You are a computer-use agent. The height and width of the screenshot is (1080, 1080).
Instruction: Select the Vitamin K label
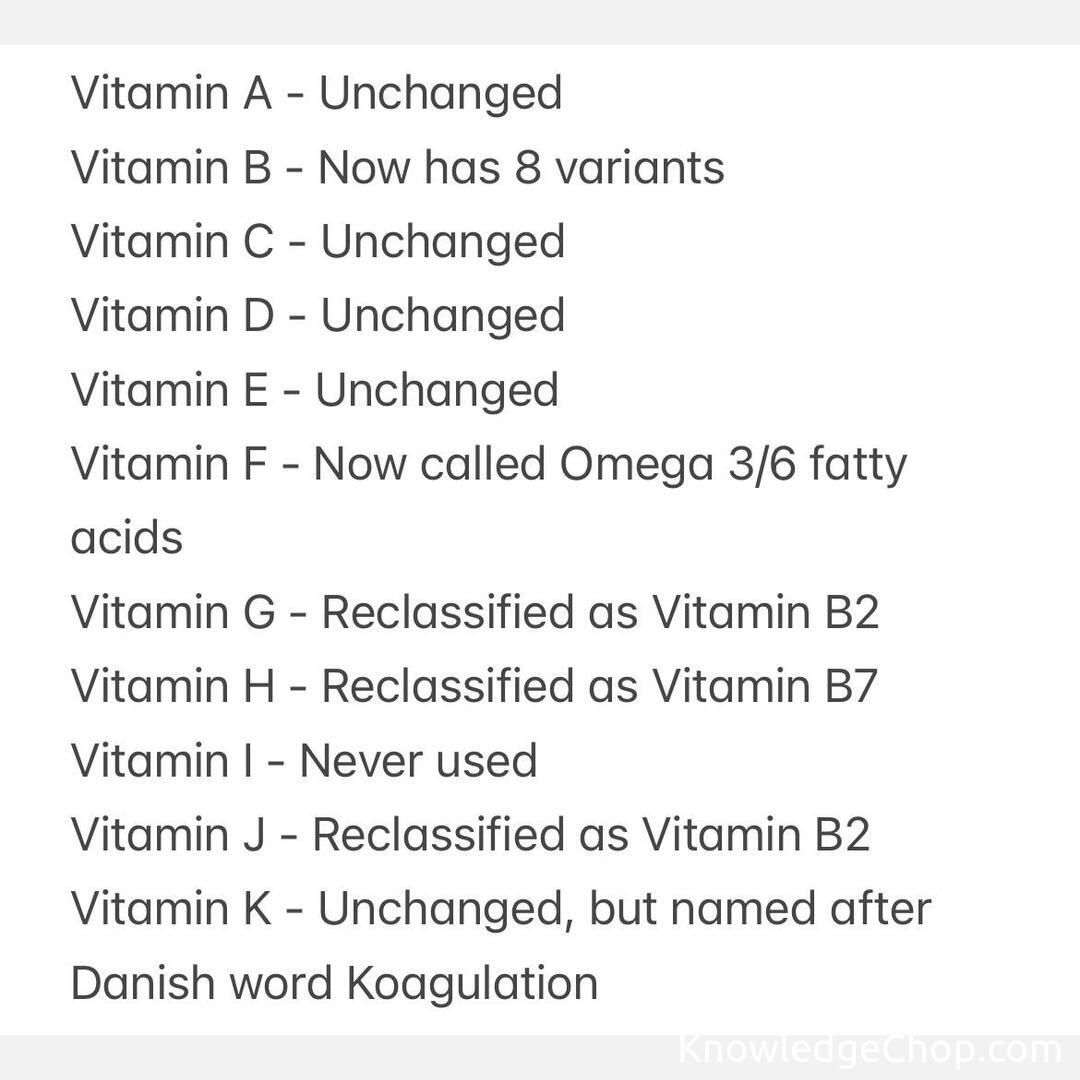(x=171, y=908)
